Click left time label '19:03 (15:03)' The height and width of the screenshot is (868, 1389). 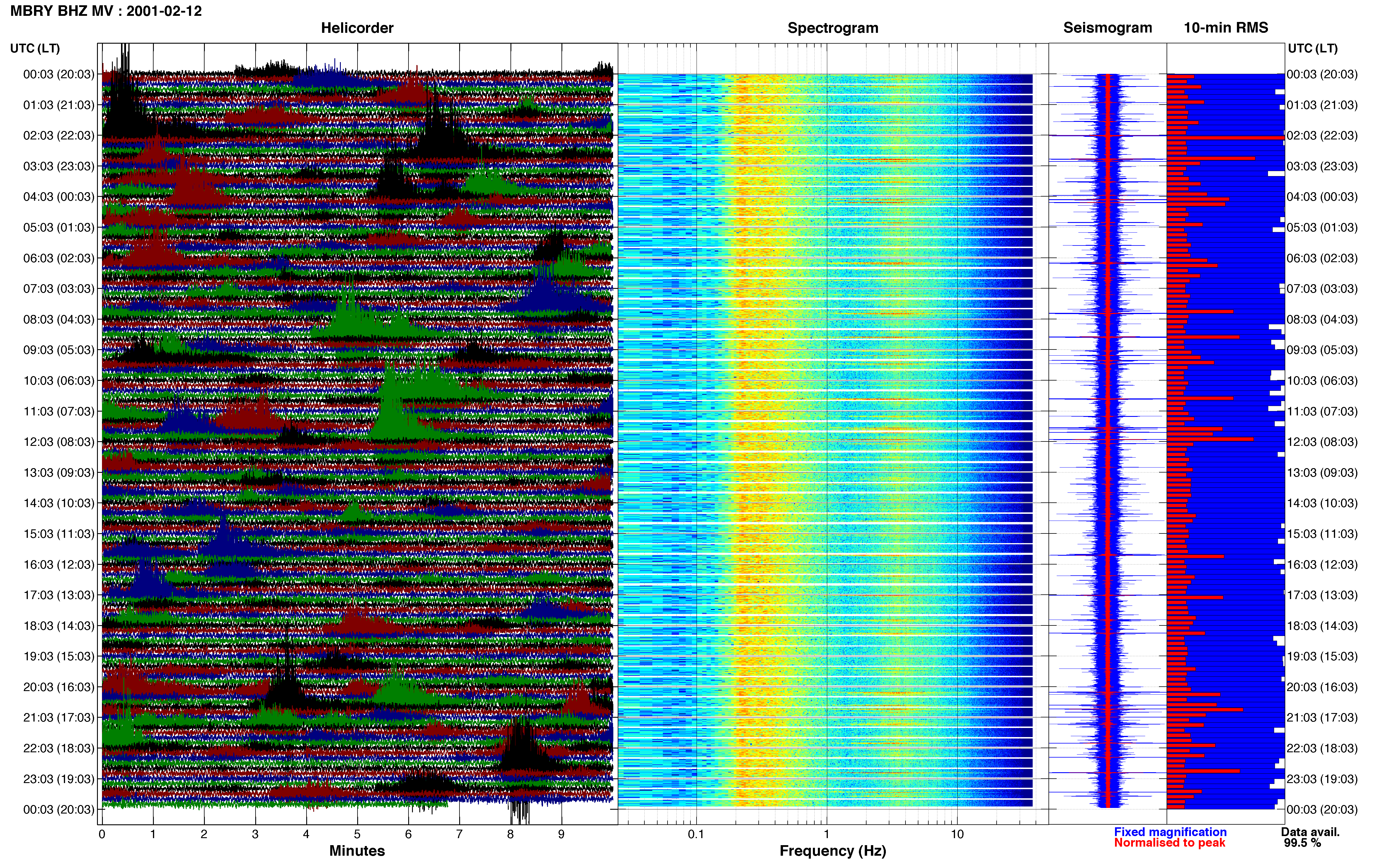pos(59,656)
